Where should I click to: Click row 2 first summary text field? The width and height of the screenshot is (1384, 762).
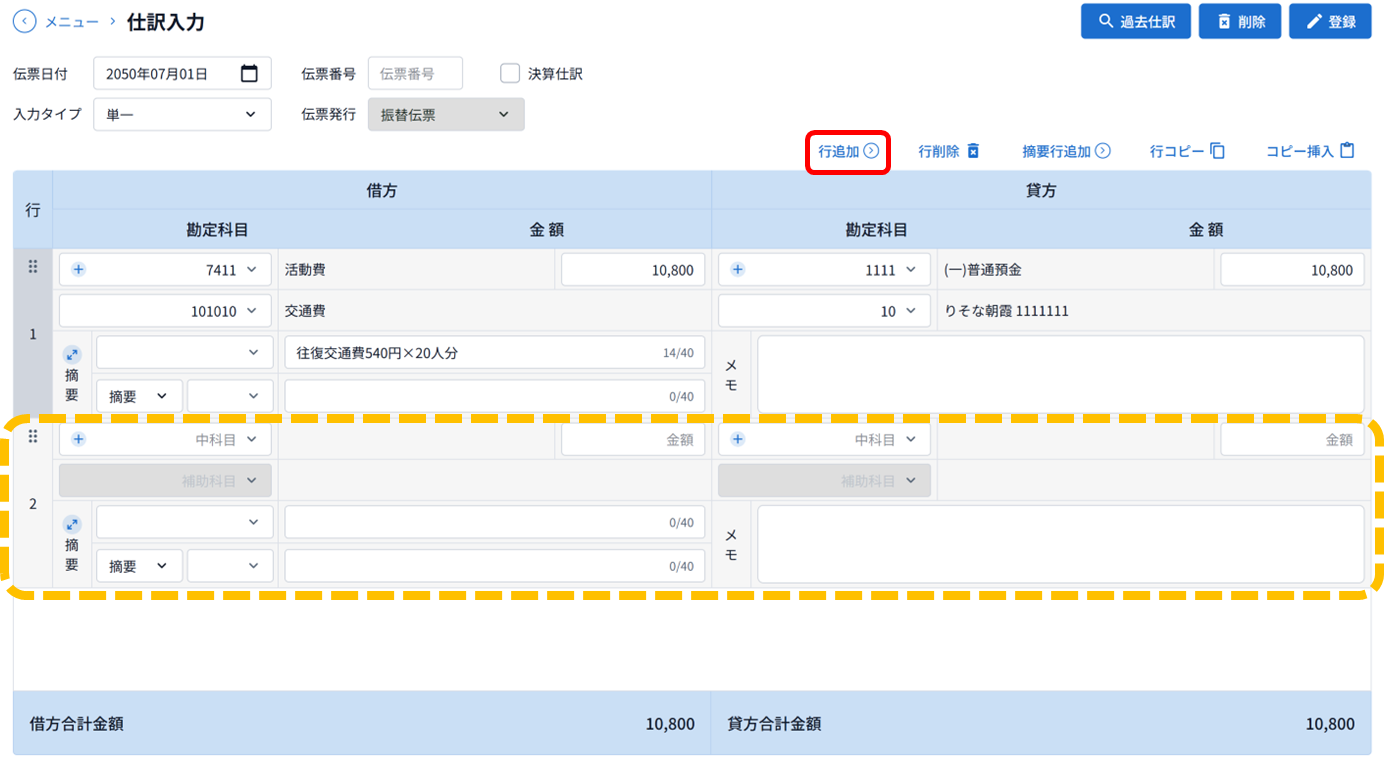(x=495, y=522)
